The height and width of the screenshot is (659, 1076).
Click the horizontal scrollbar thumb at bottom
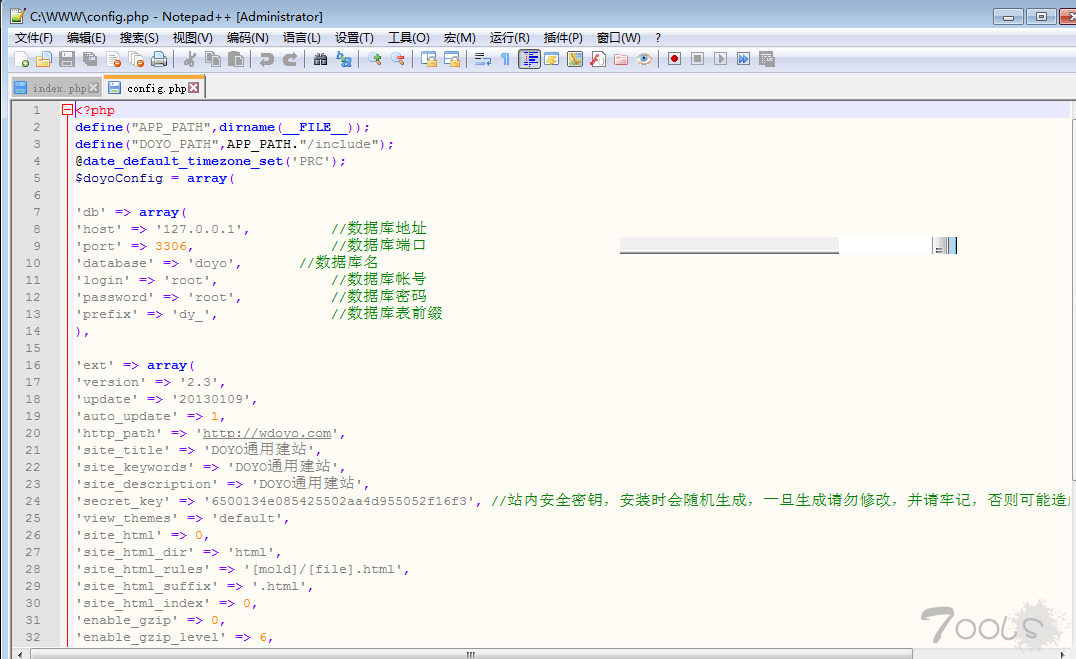pos(471,654)
